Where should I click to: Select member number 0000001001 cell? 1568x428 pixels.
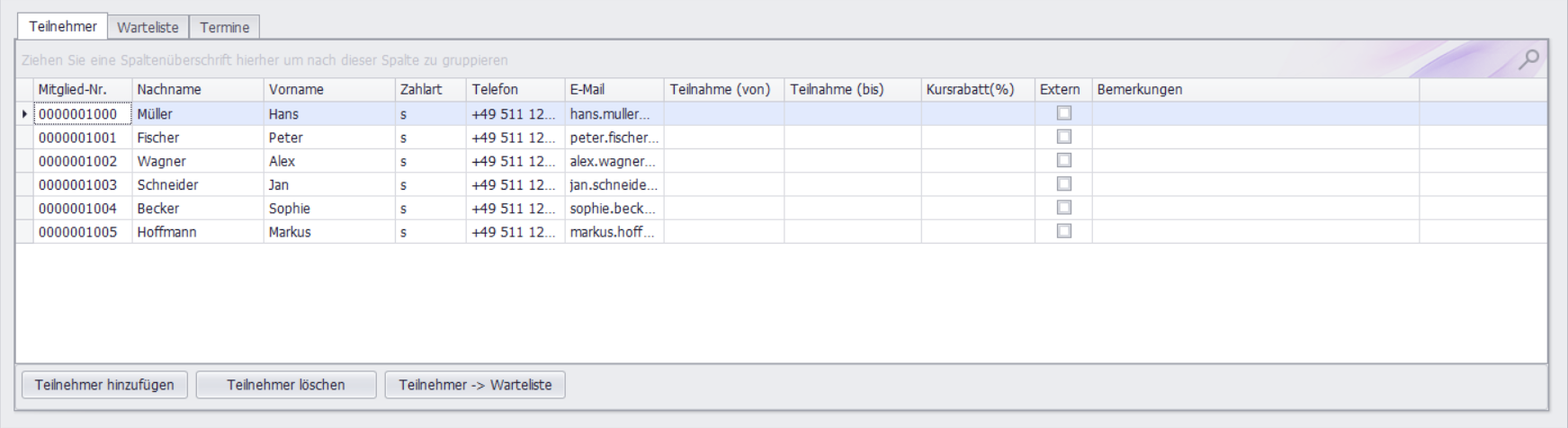click(x=82, y=138)
